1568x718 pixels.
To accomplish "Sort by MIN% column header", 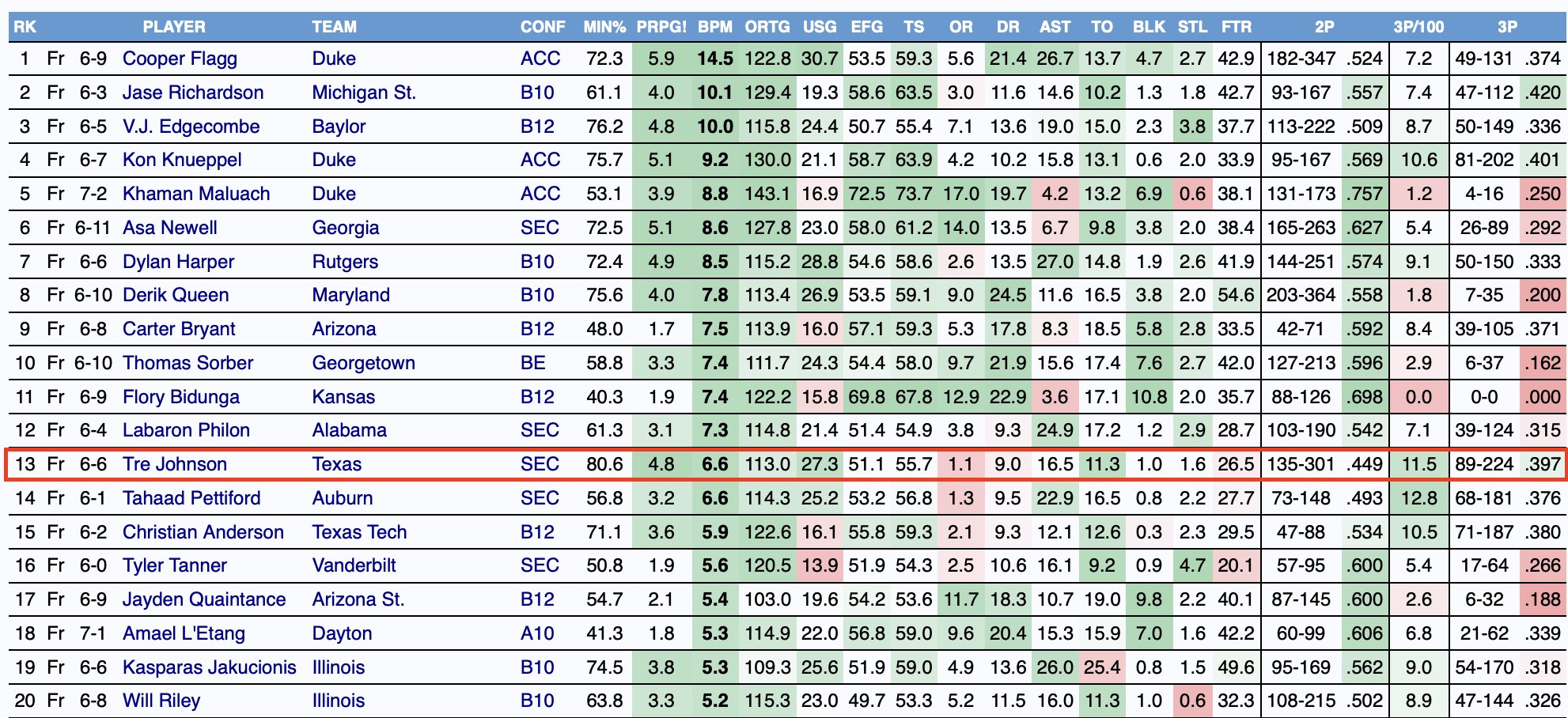I will pos(604,27).
